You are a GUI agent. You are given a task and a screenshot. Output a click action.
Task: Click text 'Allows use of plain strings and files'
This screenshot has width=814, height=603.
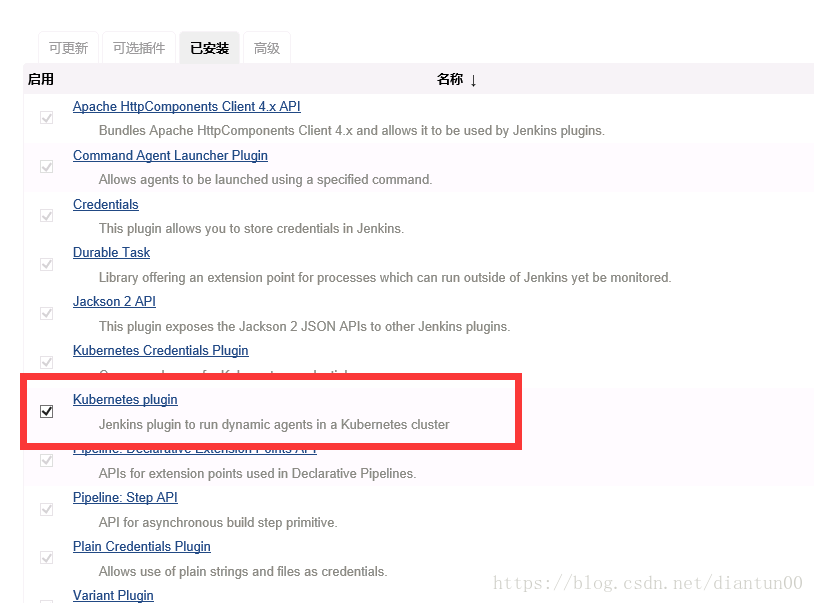point(200,571)
